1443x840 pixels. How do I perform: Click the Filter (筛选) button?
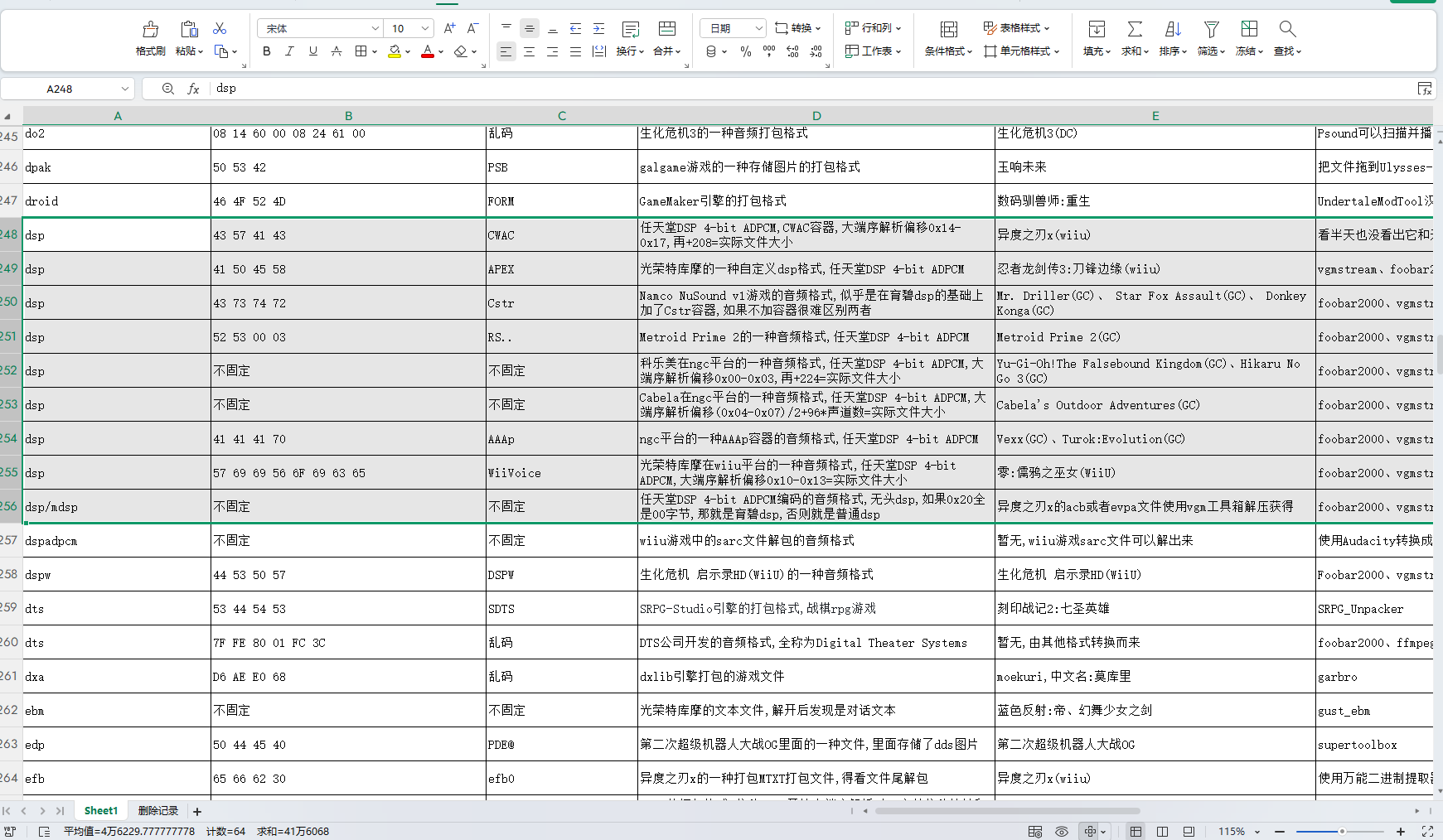pyautogui.click(x=1211, y=38)
